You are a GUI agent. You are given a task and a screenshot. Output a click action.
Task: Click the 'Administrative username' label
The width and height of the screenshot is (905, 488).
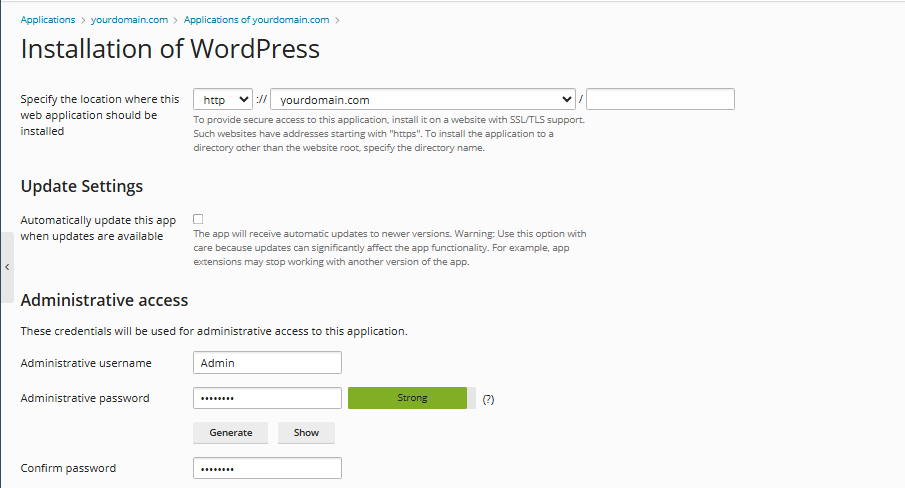[x=86, y=363]
